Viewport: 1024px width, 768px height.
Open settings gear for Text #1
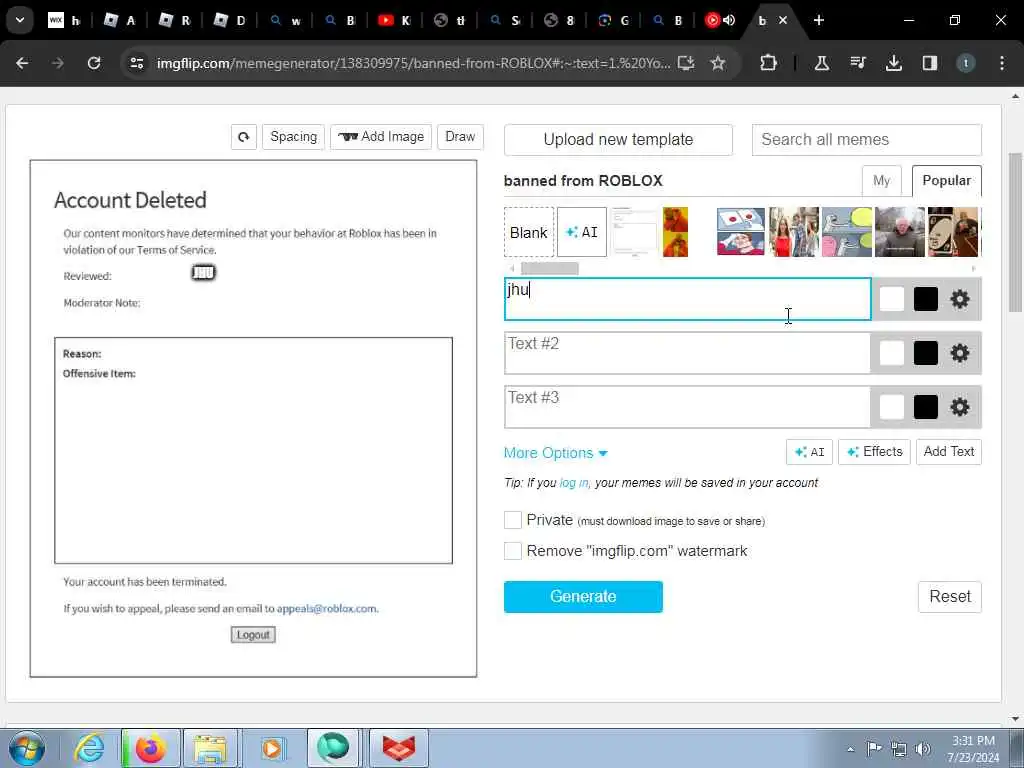(959, 299)
